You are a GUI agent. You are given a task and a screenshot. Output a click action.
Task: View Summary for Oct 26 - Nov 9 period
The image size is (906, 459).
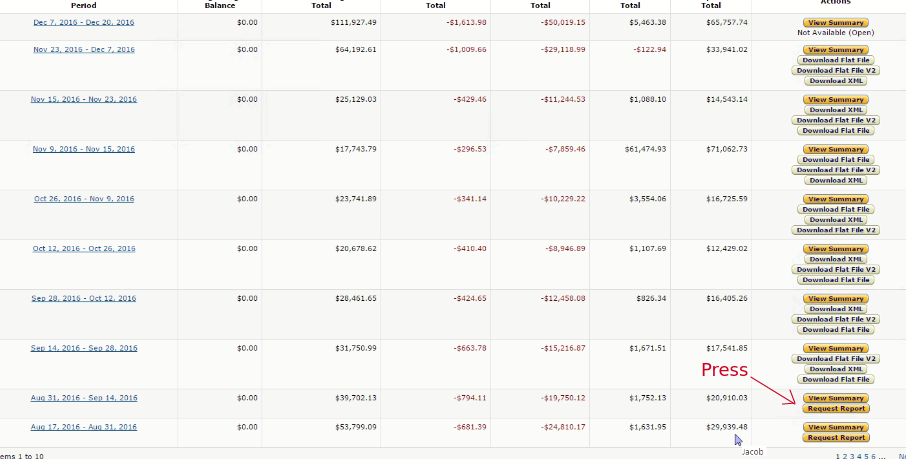click(835, 199)
